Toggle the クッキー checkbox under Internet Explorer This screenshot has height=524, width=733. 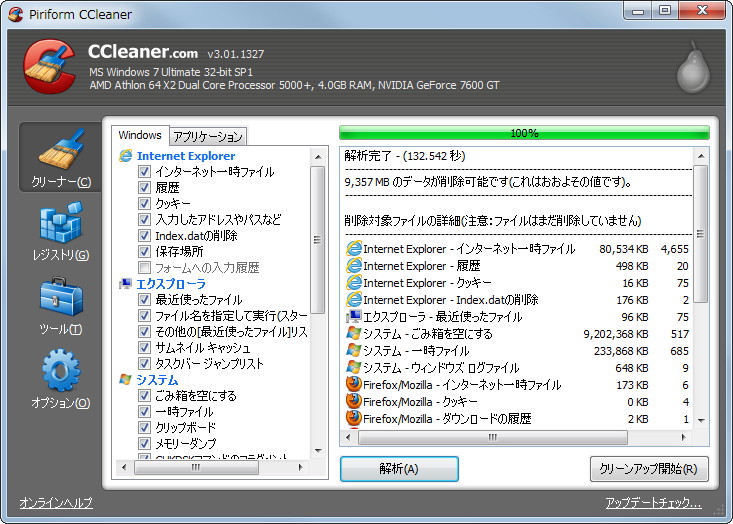click(x=144, y=203)
